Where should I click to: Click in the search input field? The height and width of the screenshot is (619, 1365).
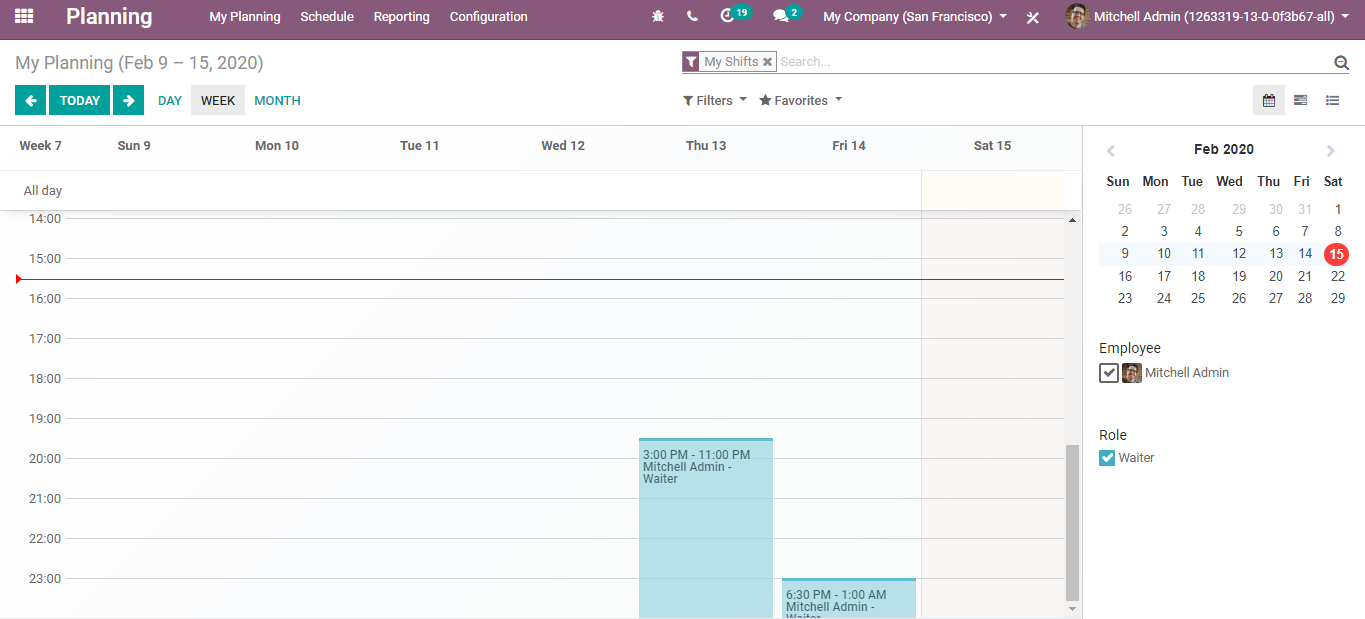tap(1053, 62)
